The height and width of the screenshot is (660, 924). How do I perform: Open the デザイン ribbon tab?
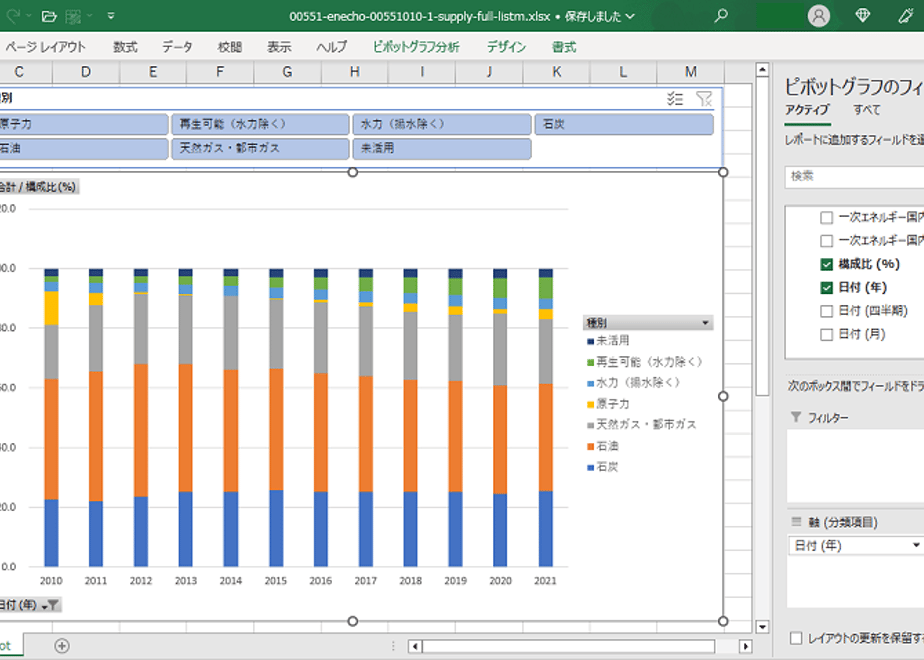point(506,47)
